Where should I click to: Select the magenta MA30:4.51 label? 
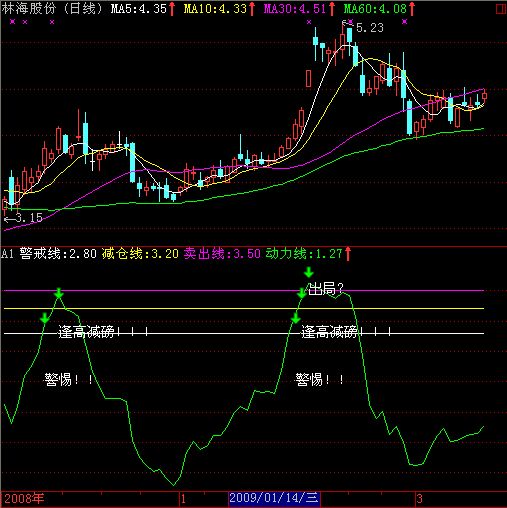[x=295, y=9]
